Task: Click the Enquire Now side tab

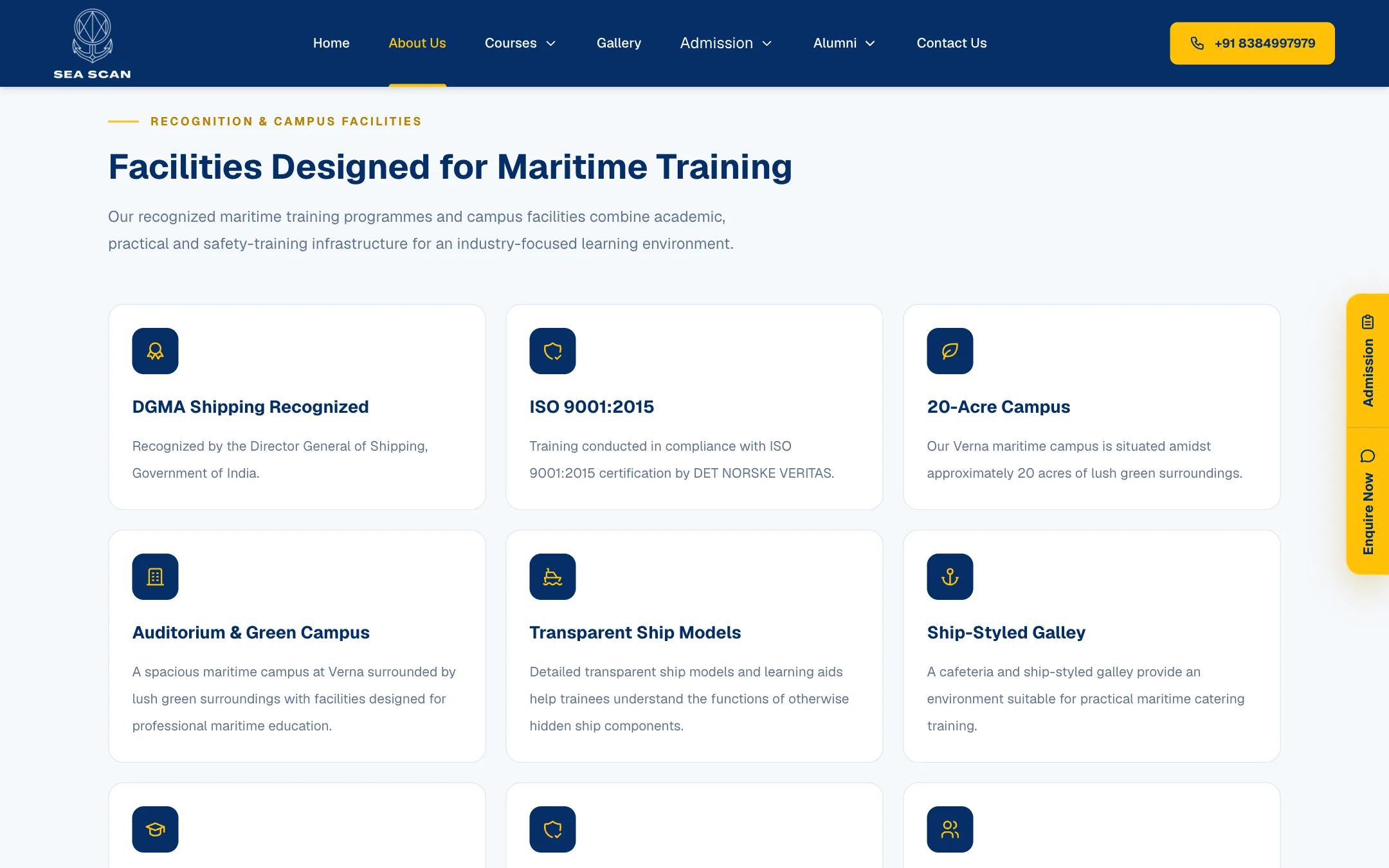Action: (x=1368, y=501)
